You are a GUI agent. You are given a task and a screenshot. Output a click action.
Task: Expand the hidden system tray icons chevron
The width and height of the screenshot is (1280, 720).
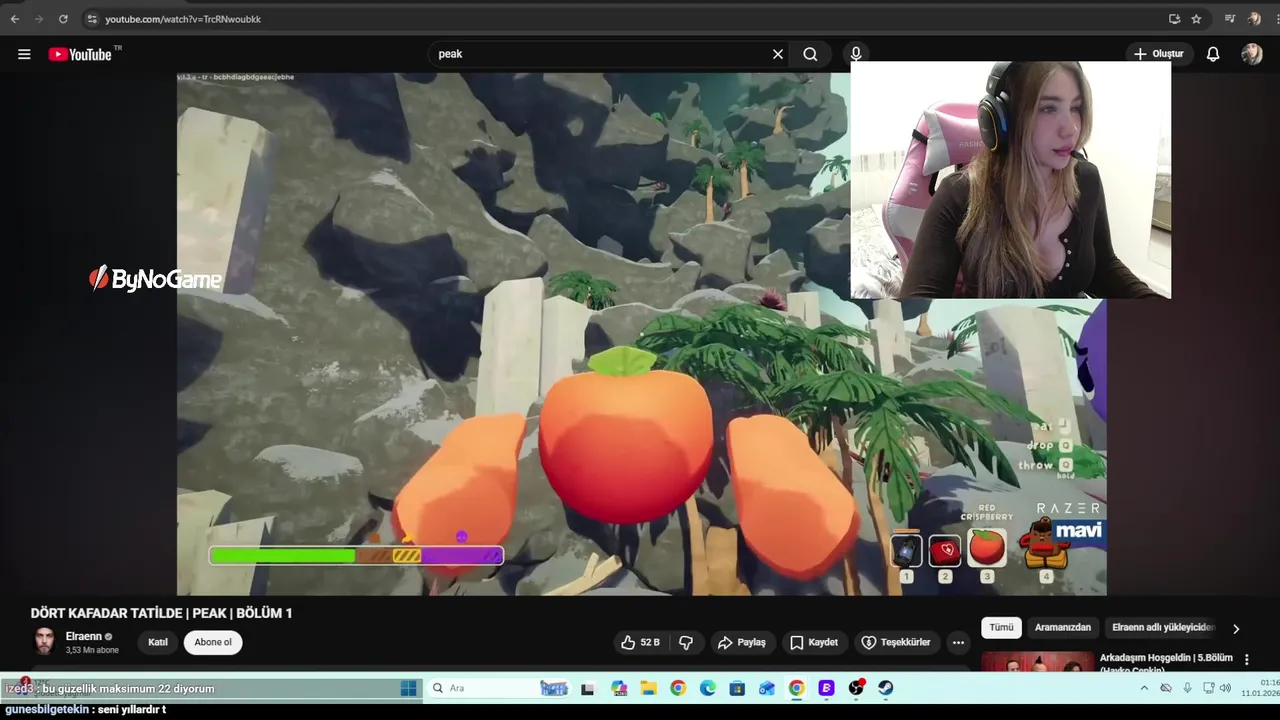pyautogui.click(x=1144, y=688)
